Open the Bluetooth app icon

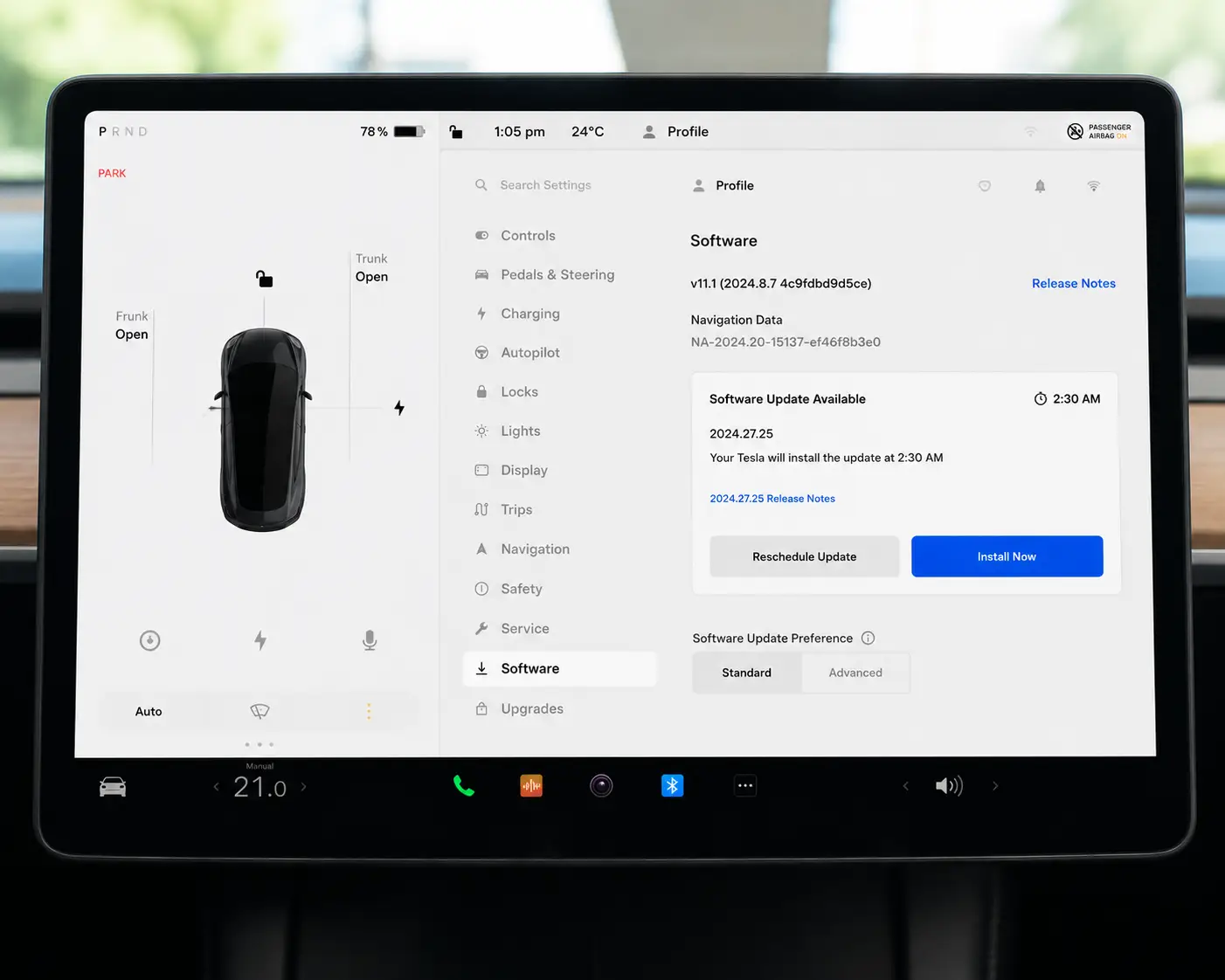click(x=672, y=786)
